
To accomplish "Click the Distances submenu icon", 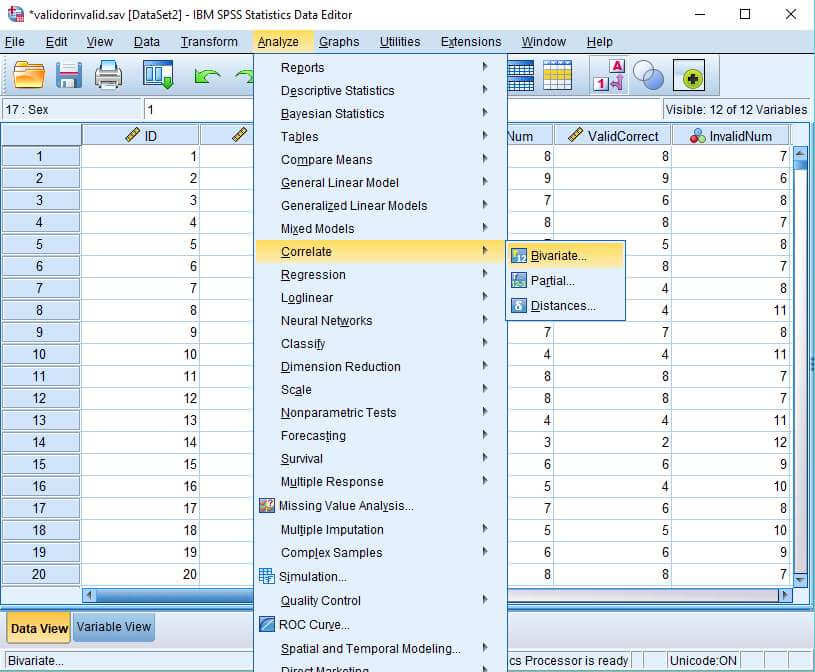I will 519,306.
